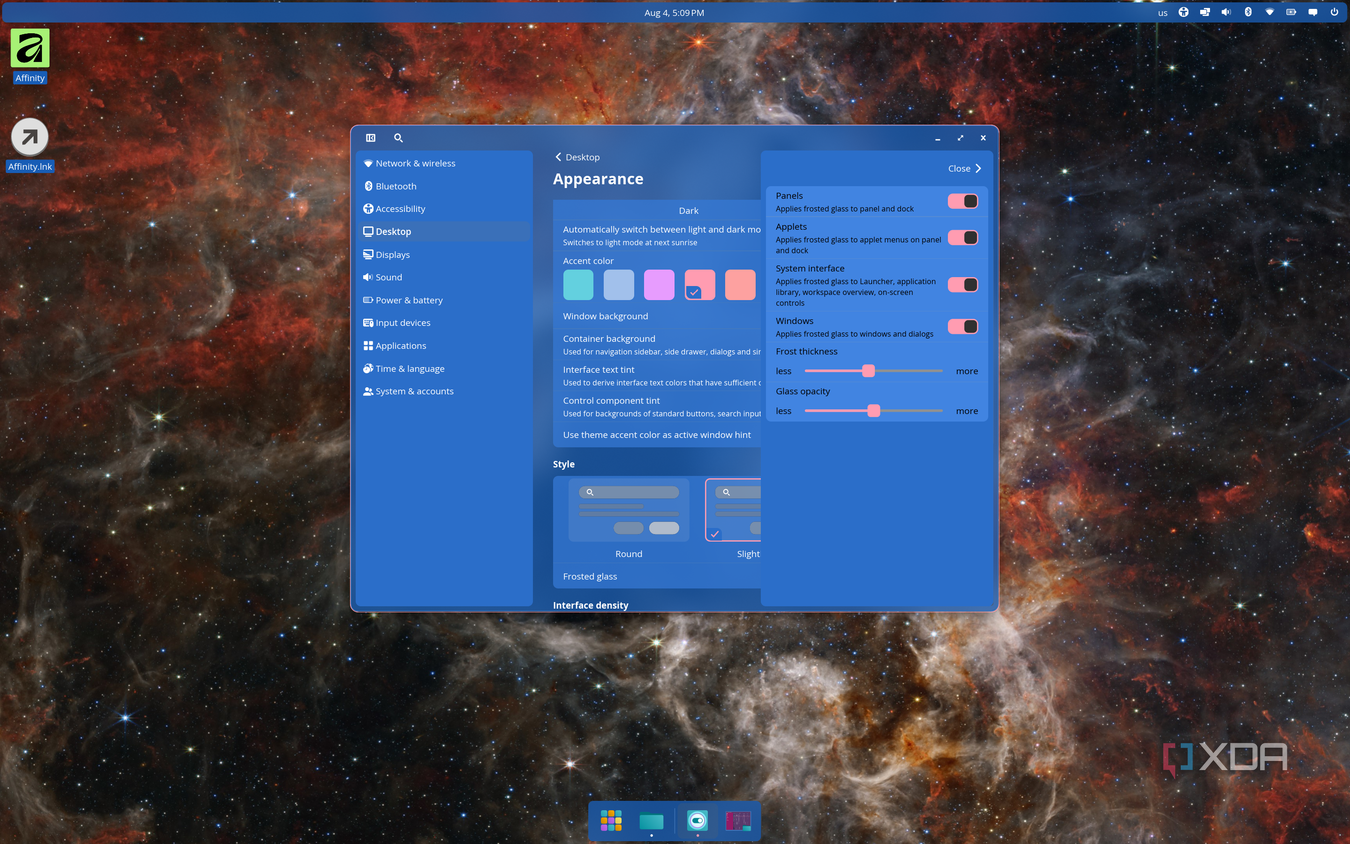Click 'Automatically switch between light and dark' row

coord(657,235)
